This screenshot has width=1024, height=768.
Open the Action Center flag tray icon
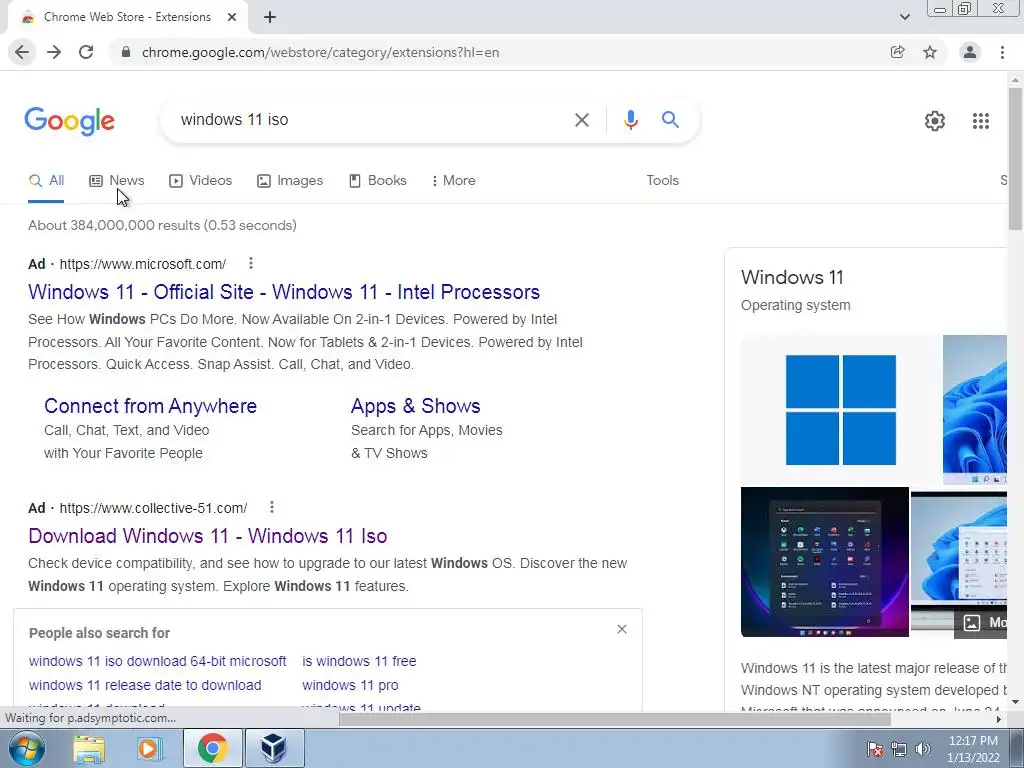click(x=875, y=749)
